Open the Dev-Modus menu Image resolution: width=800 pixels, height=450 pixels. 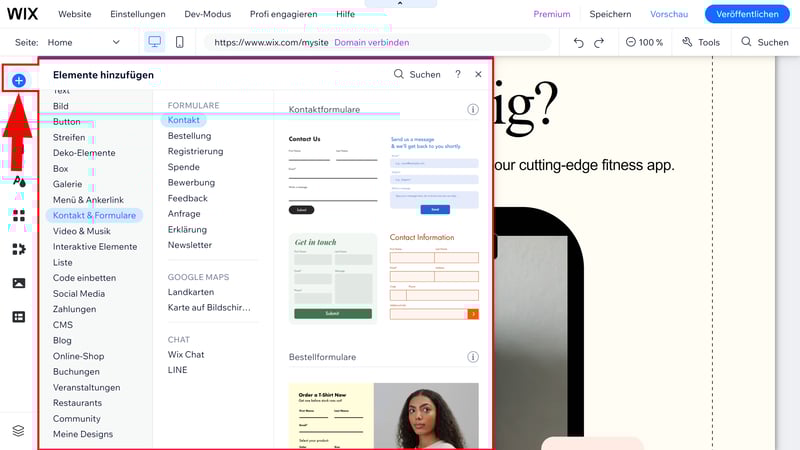tap(208, 14)
